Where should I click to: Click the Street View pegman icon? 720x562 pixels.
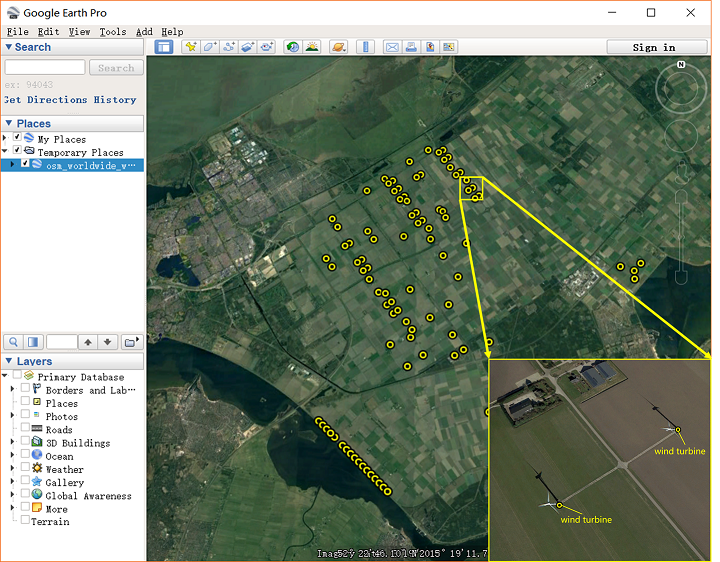click(x=682, y=172)
